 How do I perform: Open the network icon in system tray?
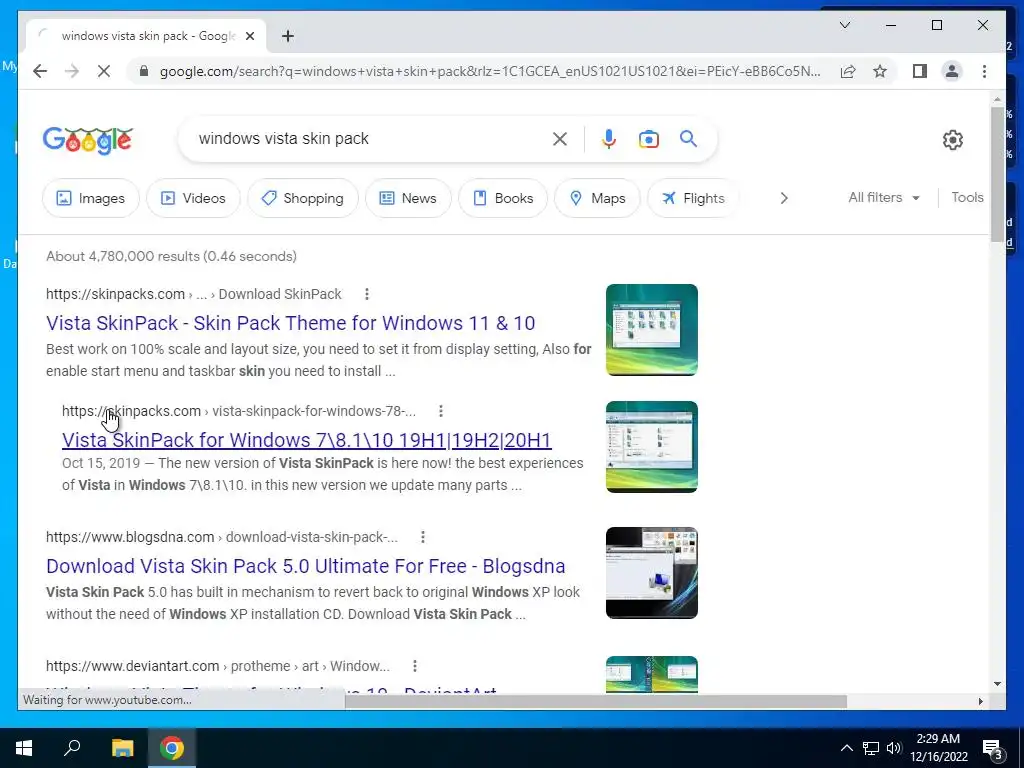(871, 748)
